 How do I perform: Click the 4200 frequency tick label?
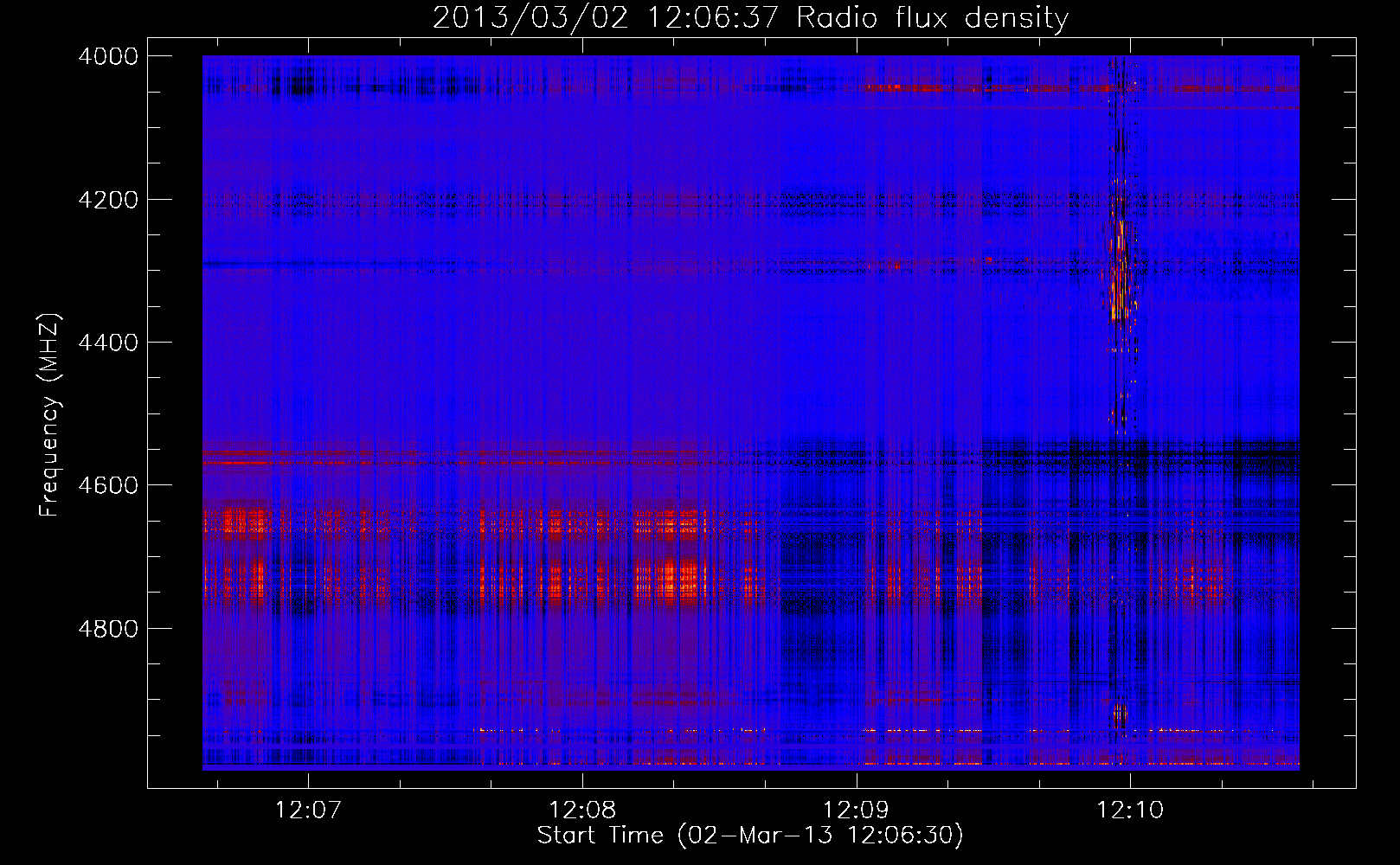tap(108, 200)
